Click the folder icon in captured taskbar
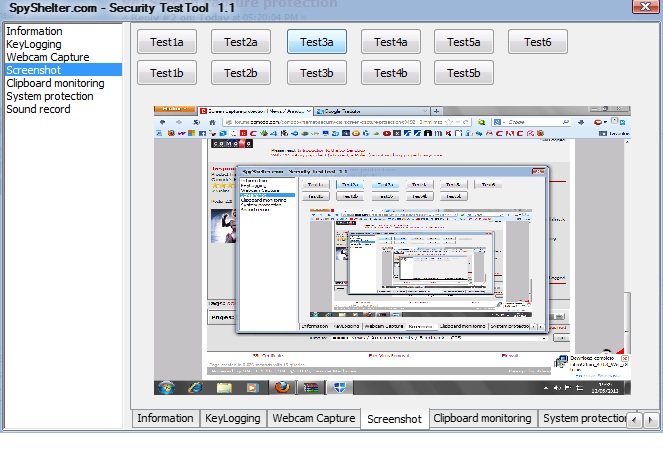663x460 pixels. pos(224,387)
